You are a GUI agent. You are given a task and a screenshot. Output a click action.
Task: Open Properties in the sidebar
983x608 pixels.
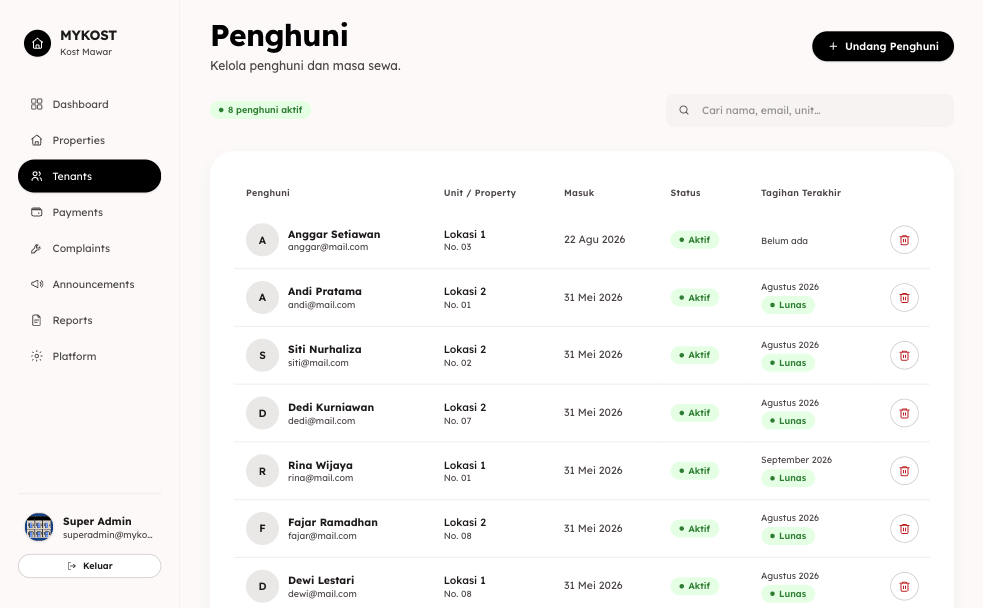pyautogui.click(x=89, y=140)
